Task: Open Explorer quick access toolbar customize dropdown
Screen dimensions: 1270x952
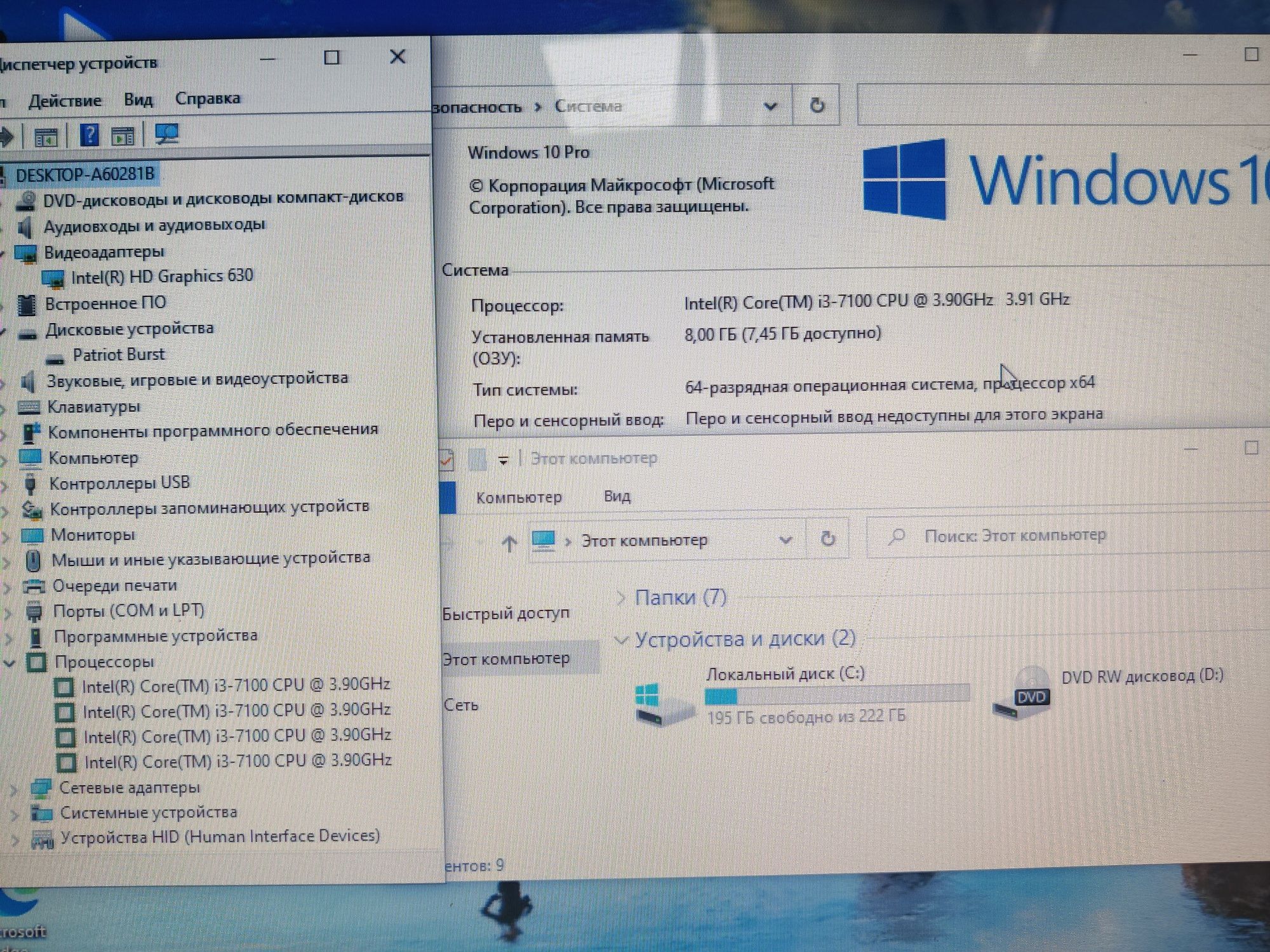Action: point(503,459)
